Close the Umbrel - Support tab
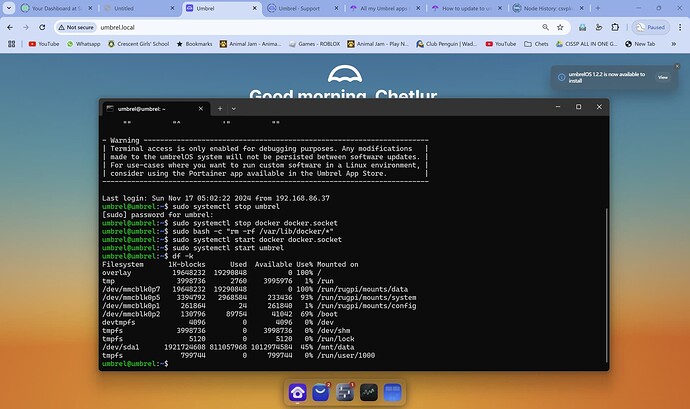The width and height of the screenshot is (690, 409). [x=336, y=8]
